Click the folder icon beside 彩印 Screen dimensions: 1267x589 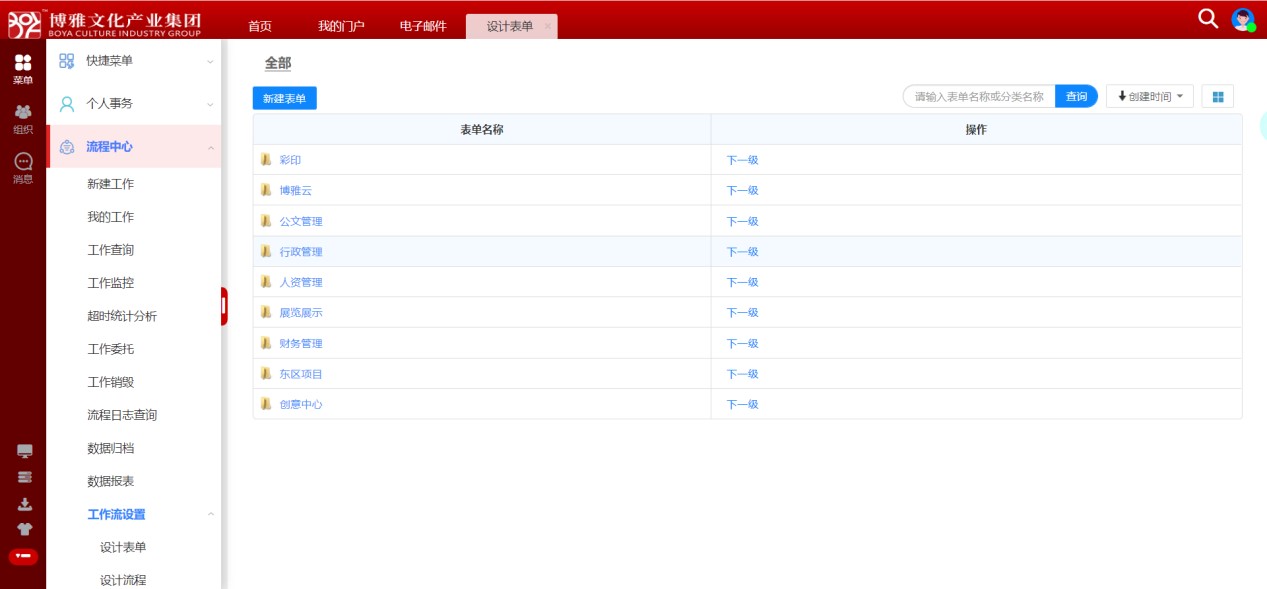pos(266,159)
